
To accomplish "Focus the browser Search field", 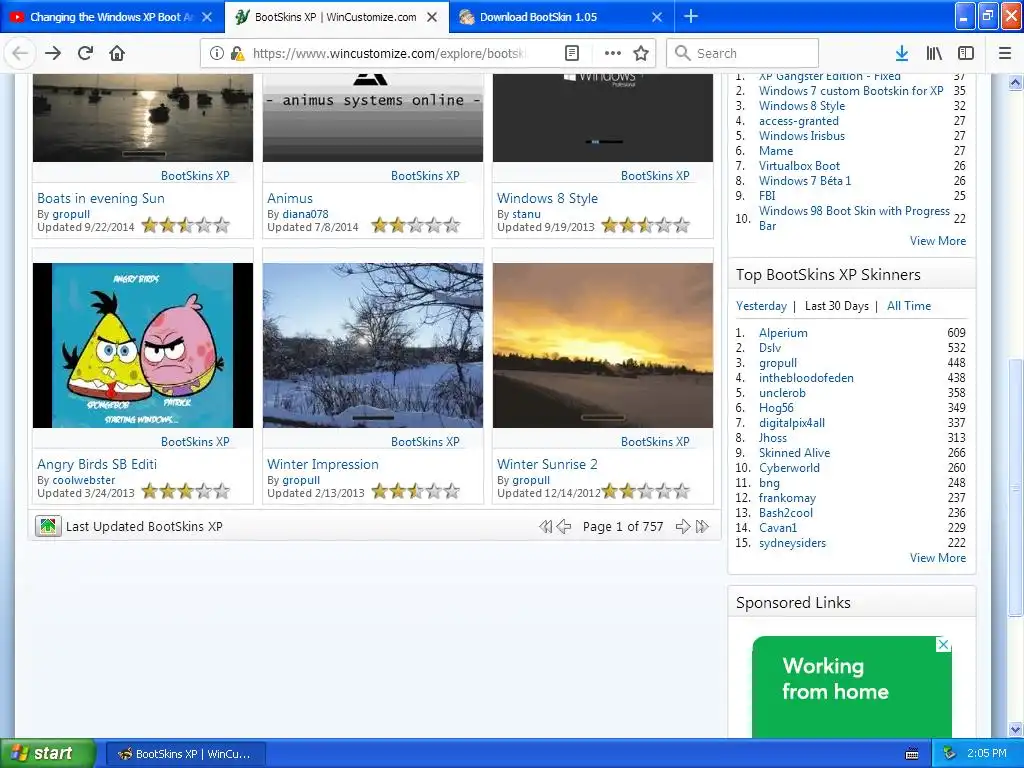I will [743, 54].
